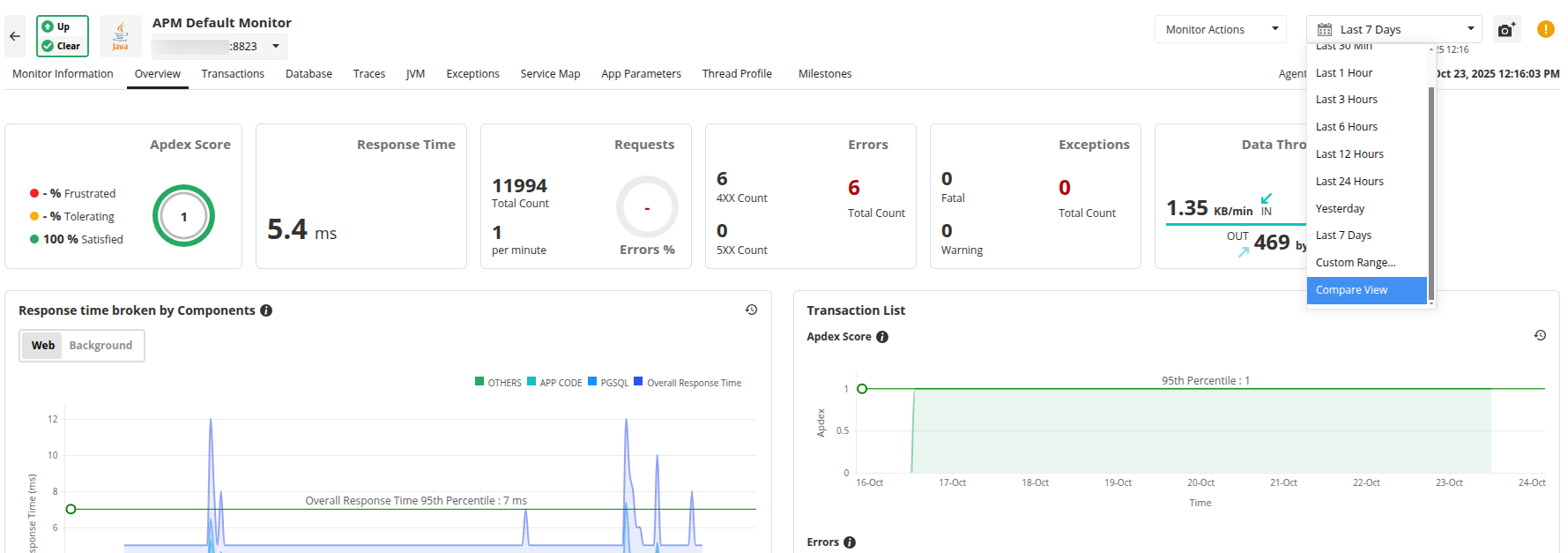This screenshot has height=553, width=1568.
Task: Click the camera snapshot icon
Action: [1506, 30]
